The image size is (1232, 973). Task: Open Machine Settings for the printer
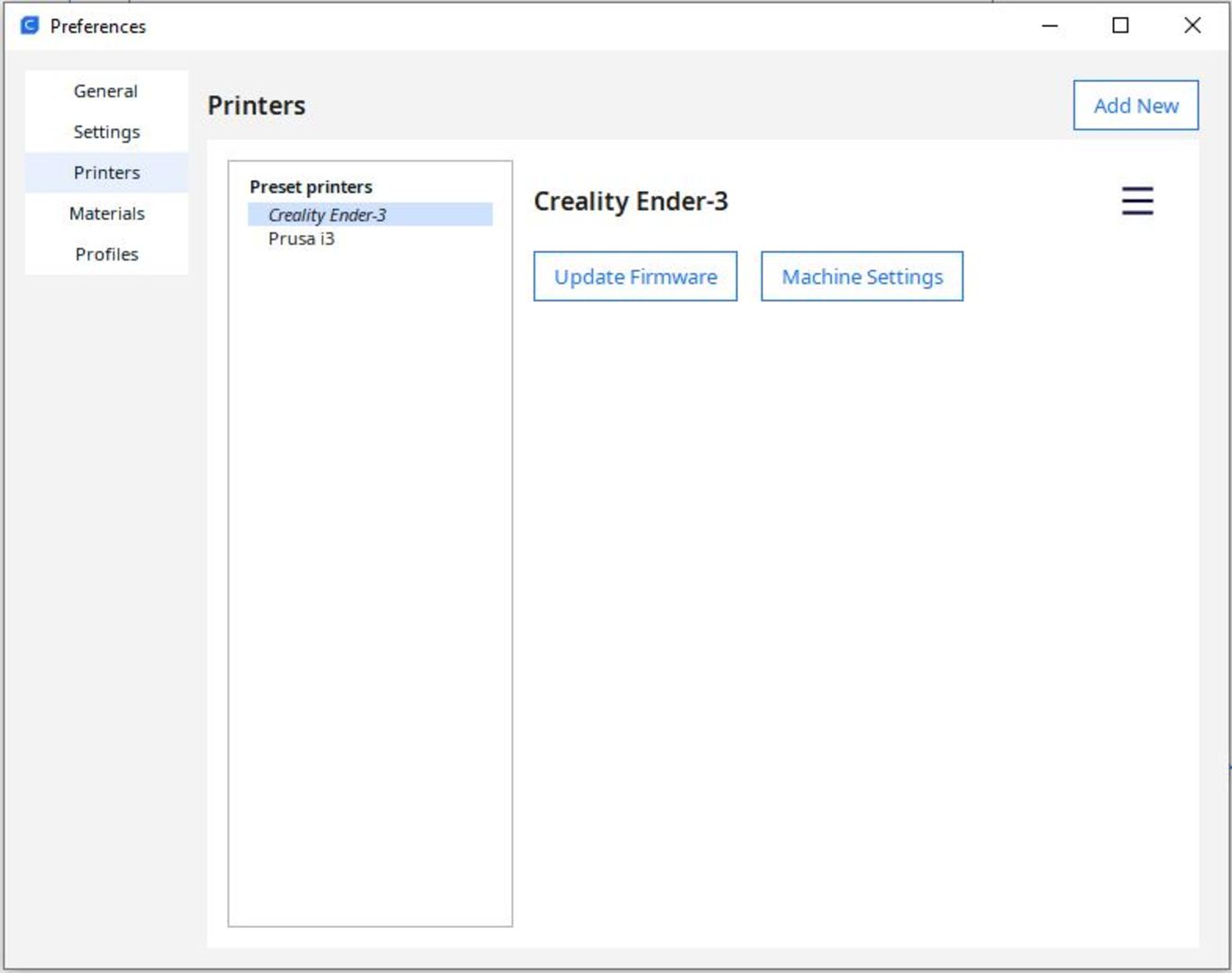(862, 277)
